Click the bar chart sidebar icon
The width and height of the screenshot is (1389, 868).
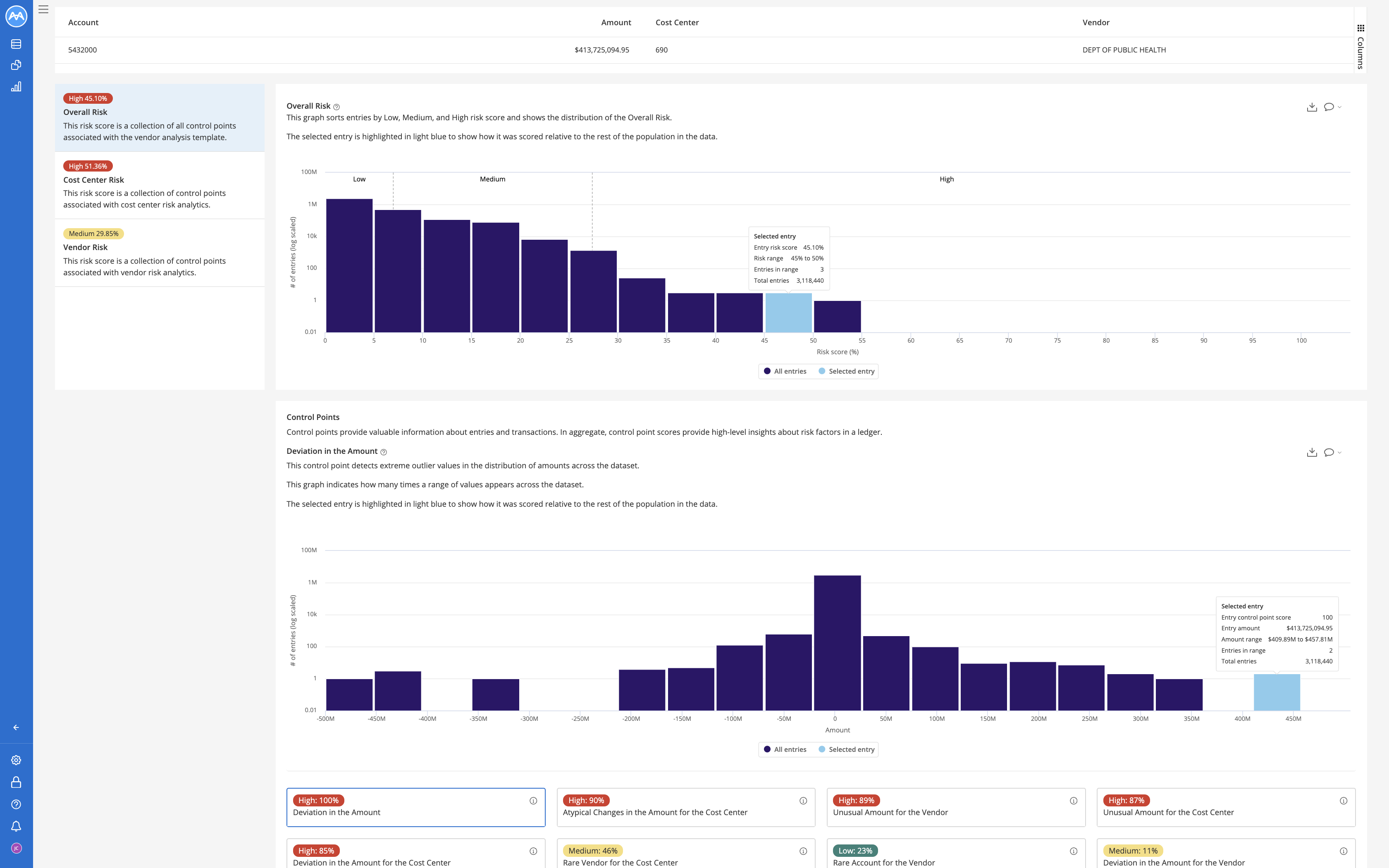pos(16,87)
